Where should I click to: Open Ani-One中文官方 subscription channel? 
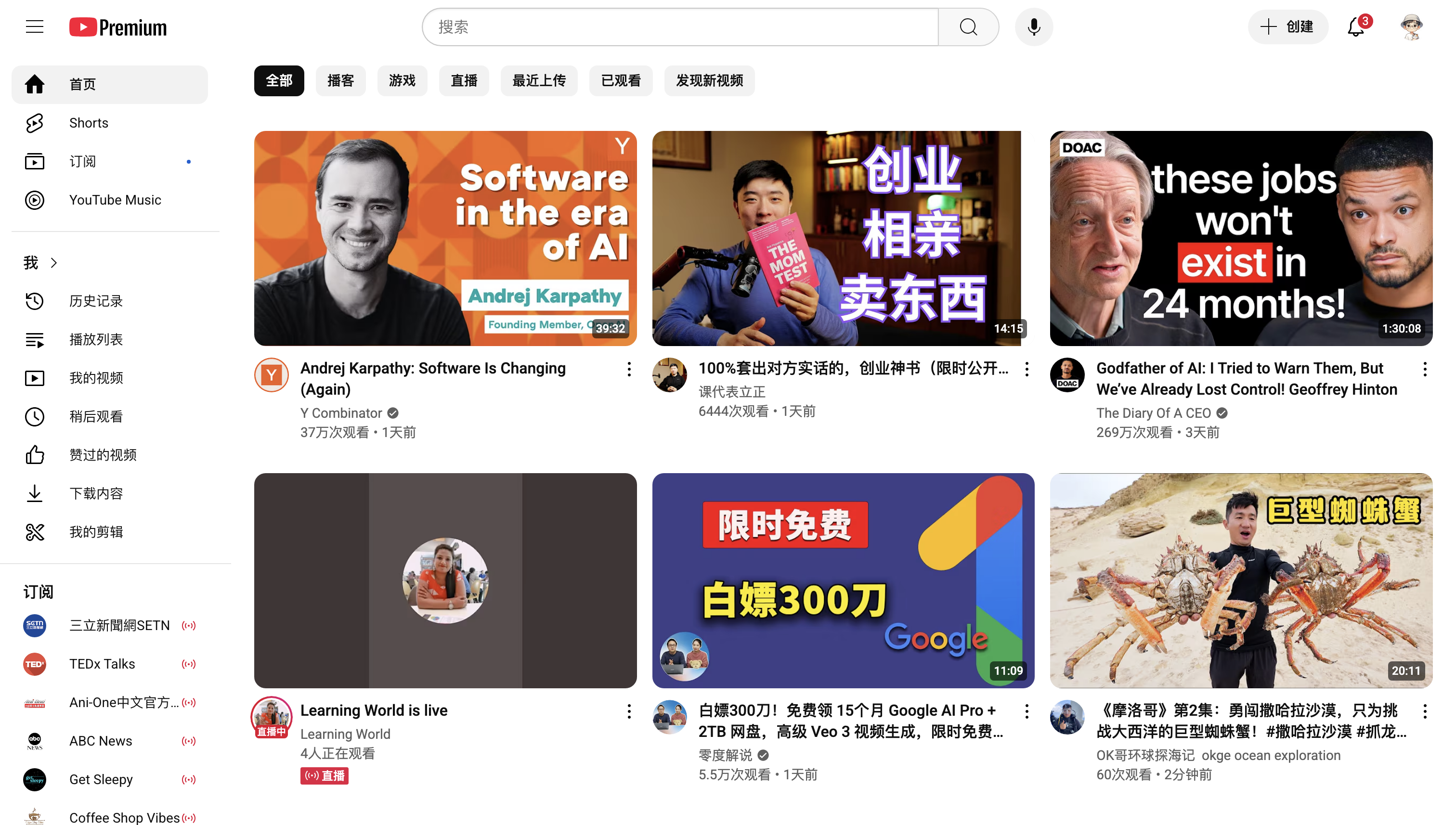109,703
